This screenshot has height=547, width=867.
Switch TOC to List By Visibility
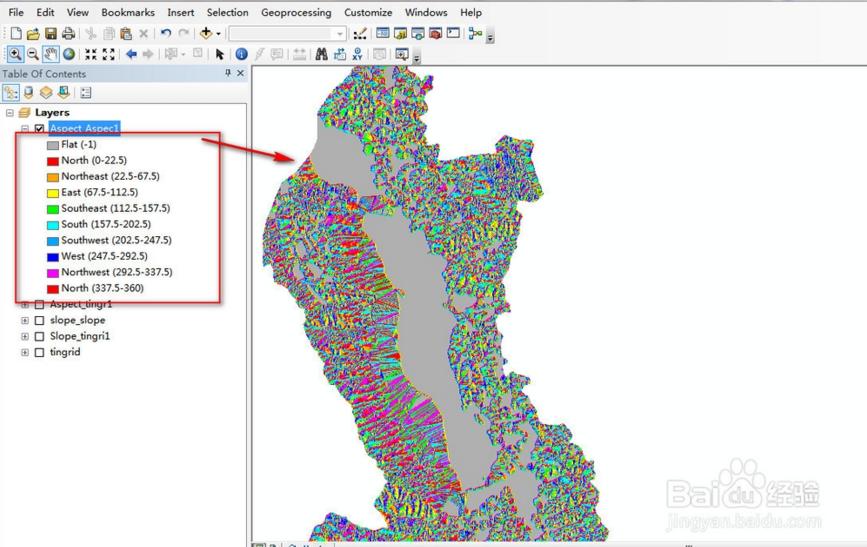[46, 92]
